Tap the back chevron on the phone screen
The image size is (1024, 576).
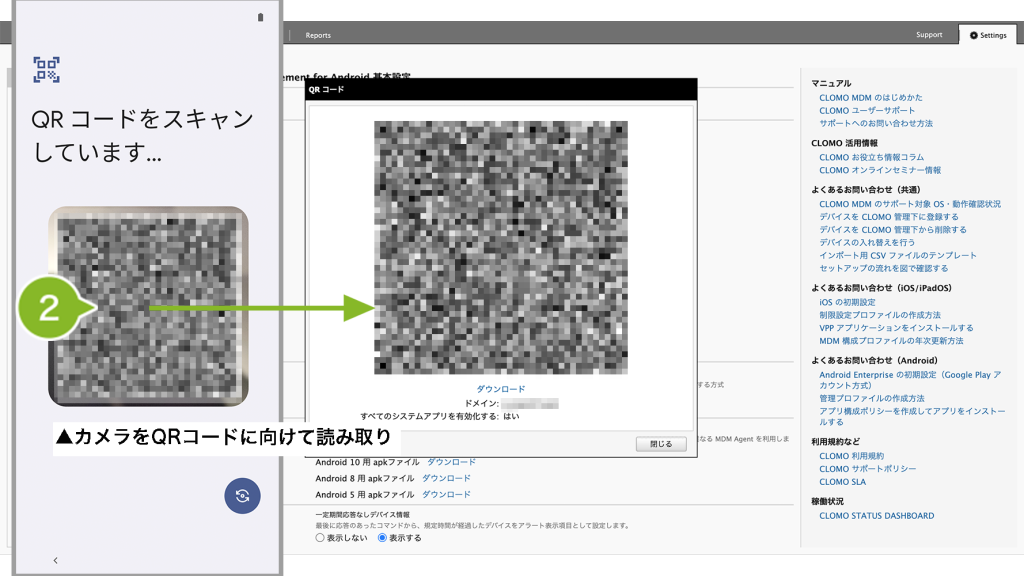(56, 560)
